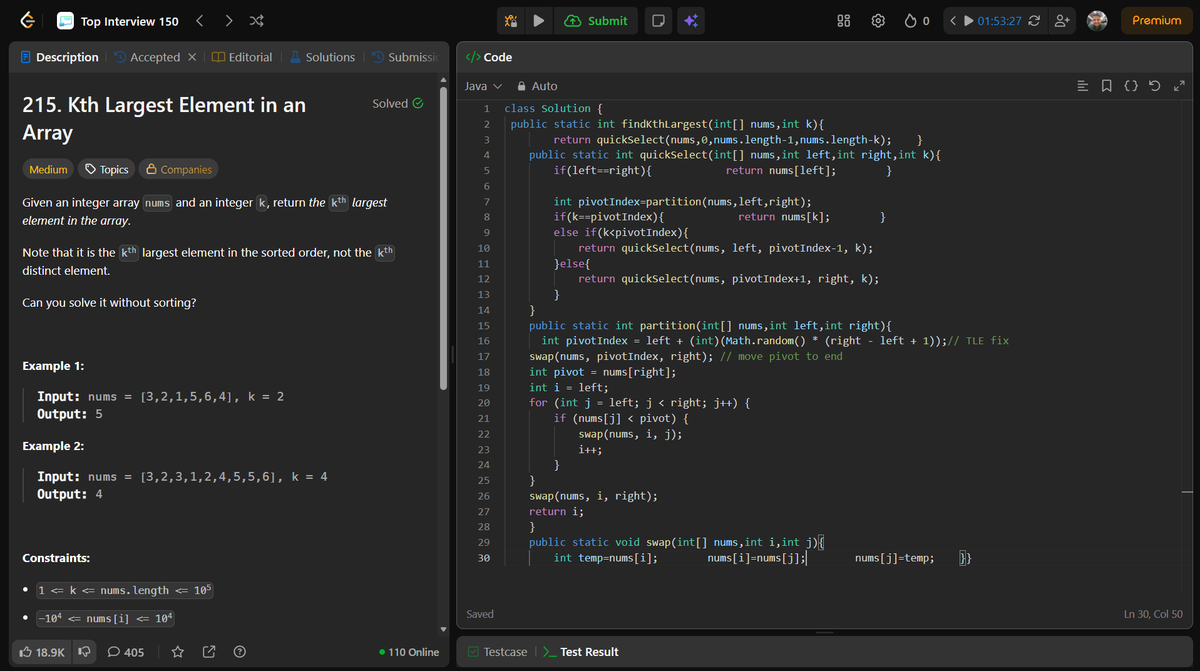This screenshot has height=671, width=1200.
Task: Pick a random problem with shuffle icon
Action: [256, 21]
